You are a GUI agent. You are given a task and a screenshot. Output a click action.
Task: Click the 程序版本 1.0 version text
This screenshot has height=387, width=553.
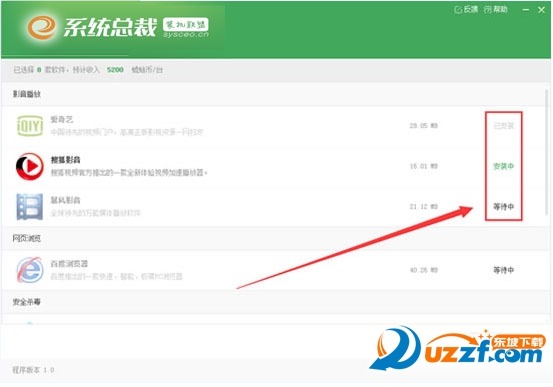click(34, 370)
